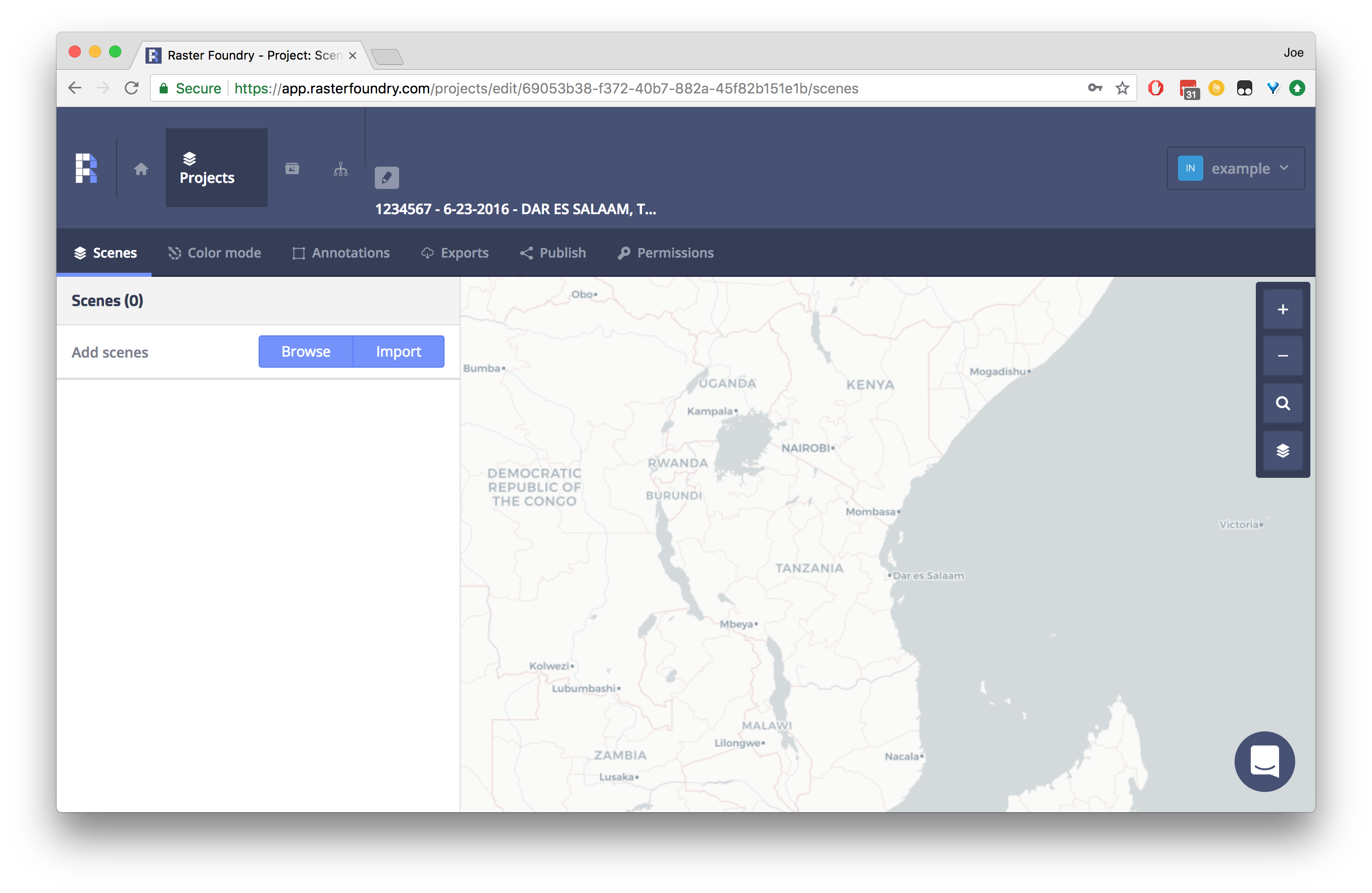This screenshot has height=893, width=1372.
Task: Click the project title 1234567 - 6-23-2016
Action: coord(515,209)
